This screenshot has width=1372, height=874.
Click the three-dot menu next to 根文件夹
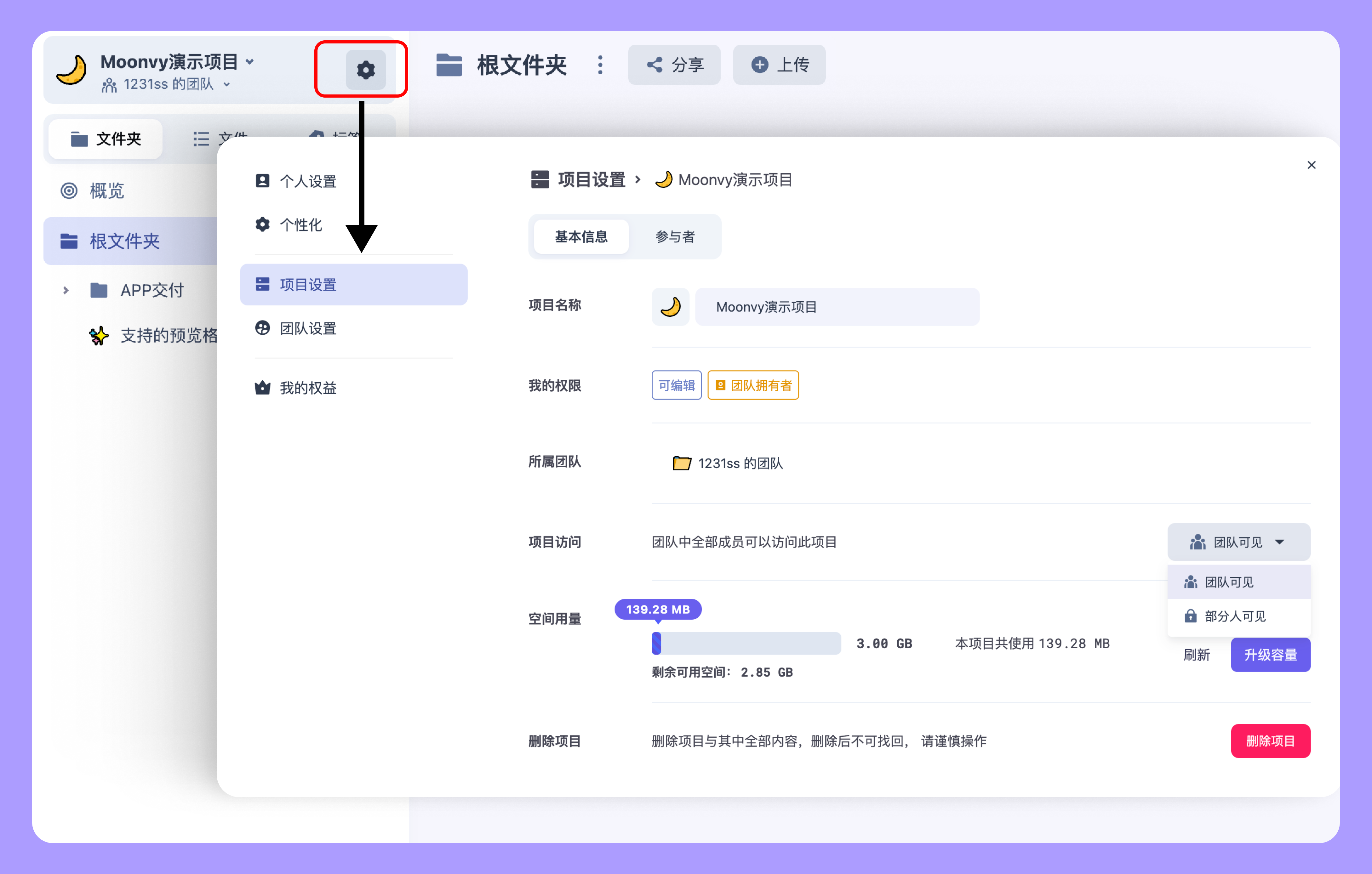(x=600, y=65)
